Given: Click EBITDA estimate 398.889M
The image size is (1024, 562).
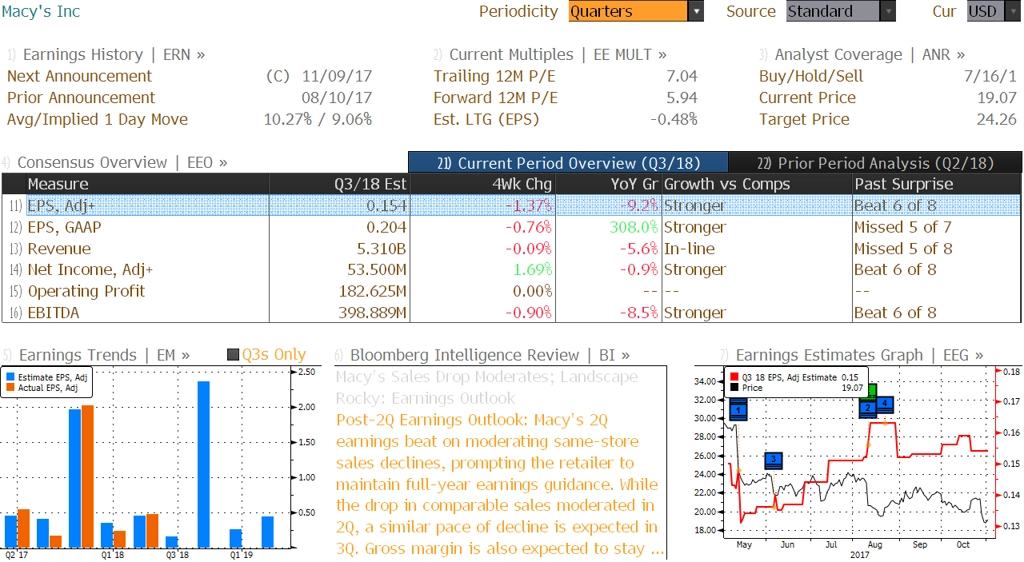Looking at the screenshot, I should pyautogui.click(x=372, y=313).
